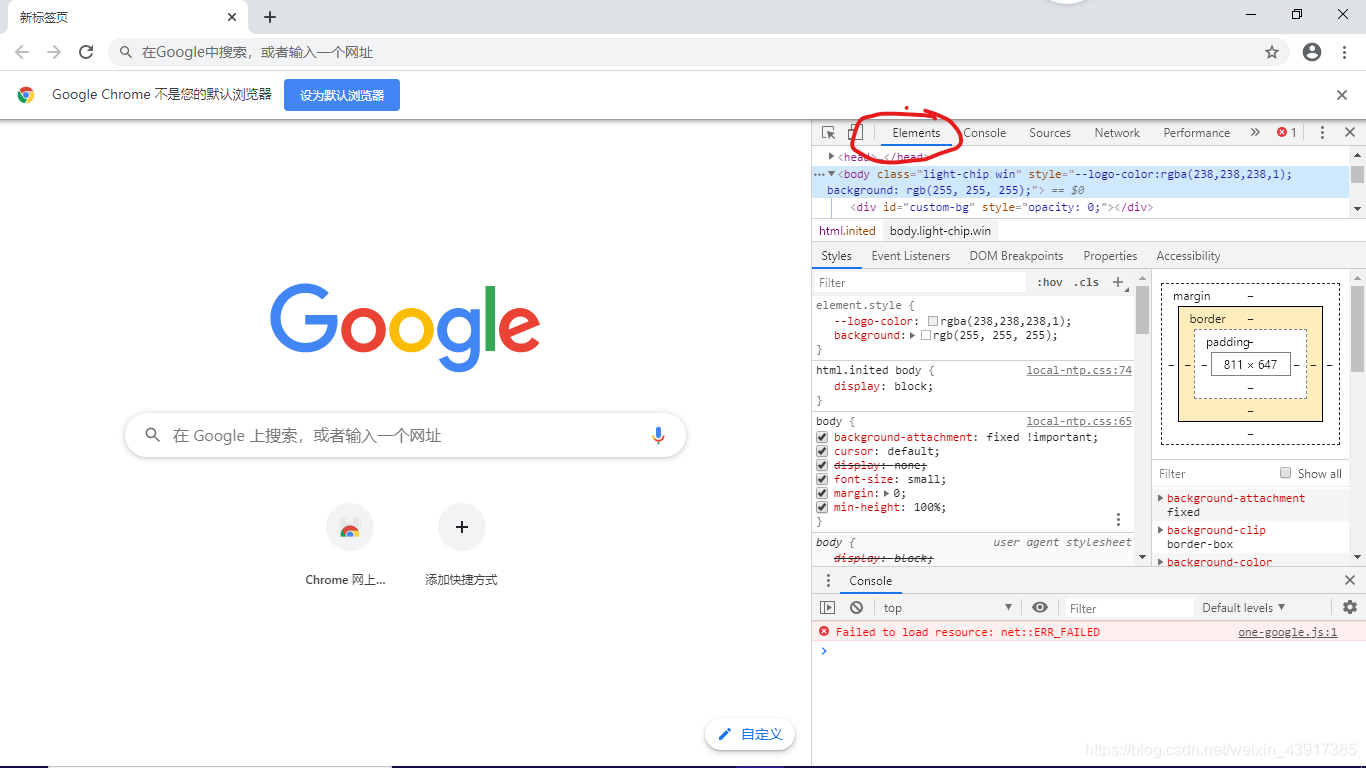Image resolution: width=1366 pixels, height=768 pixels.
Task: Open the Event Listeners sub-tab
Action: coord(911,256)
